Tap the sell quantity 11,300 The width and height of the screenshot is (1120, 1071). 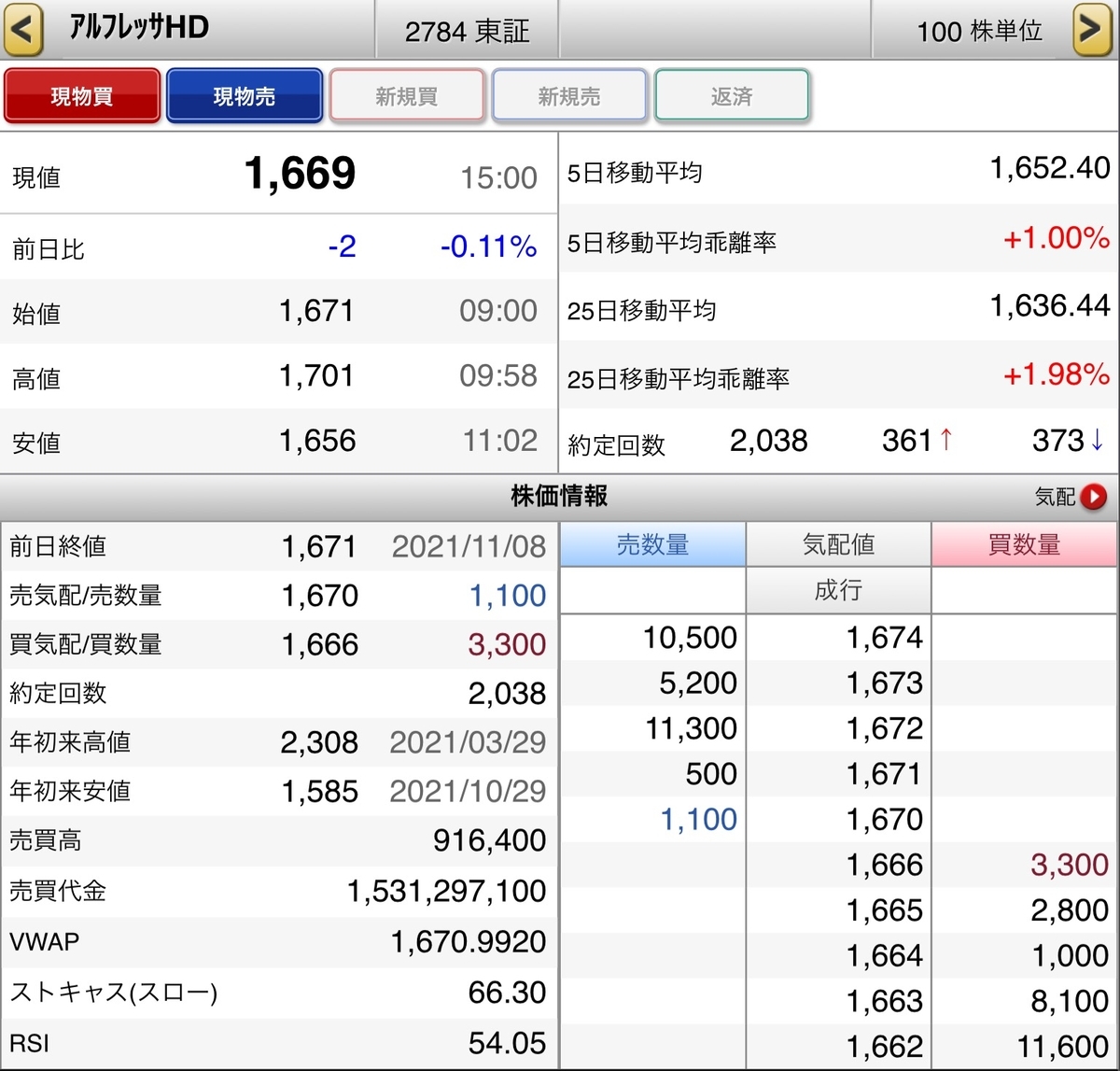click(692, 729)
